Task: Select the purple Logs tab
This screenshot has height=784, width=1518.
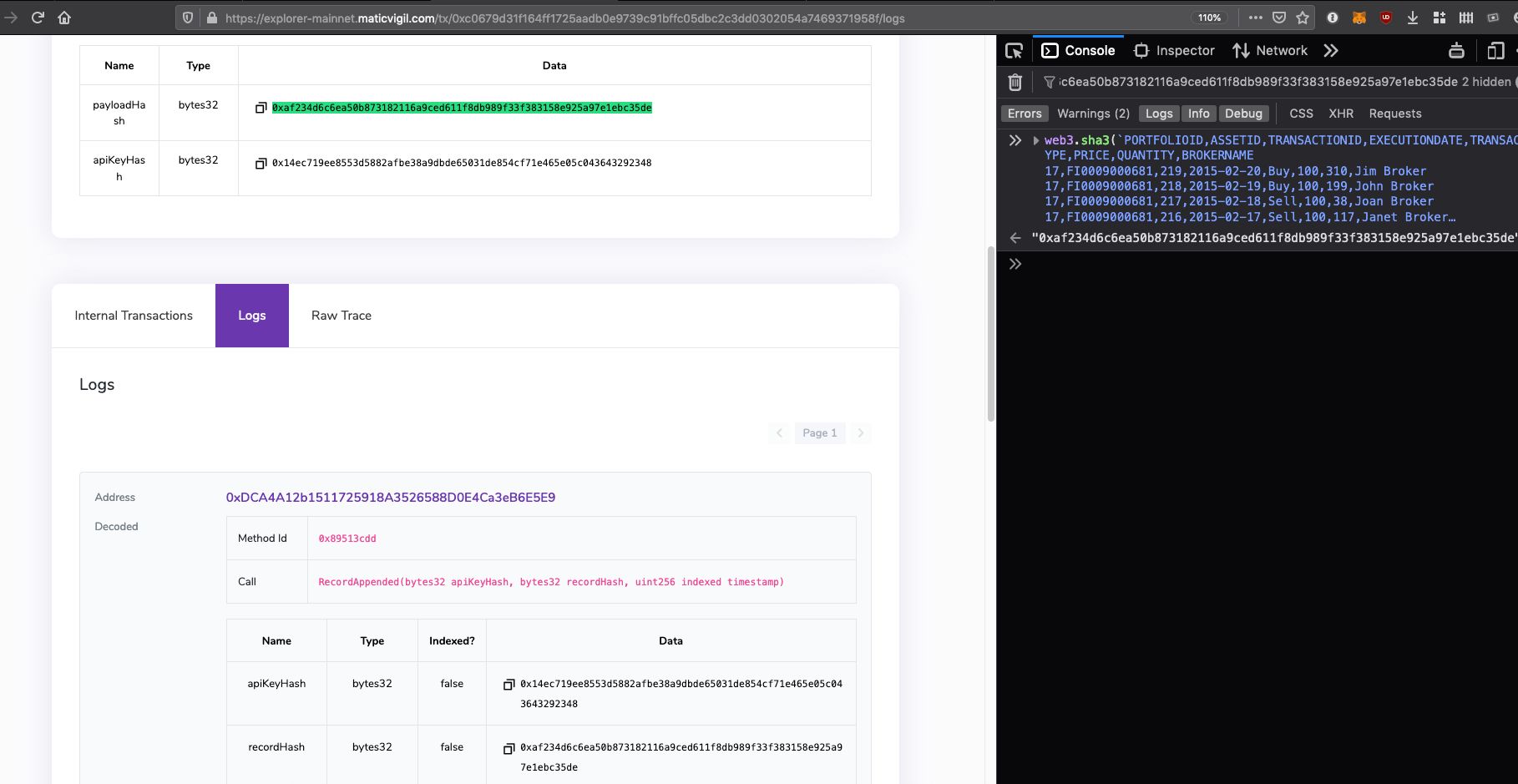Action: (x=252, y=316)
